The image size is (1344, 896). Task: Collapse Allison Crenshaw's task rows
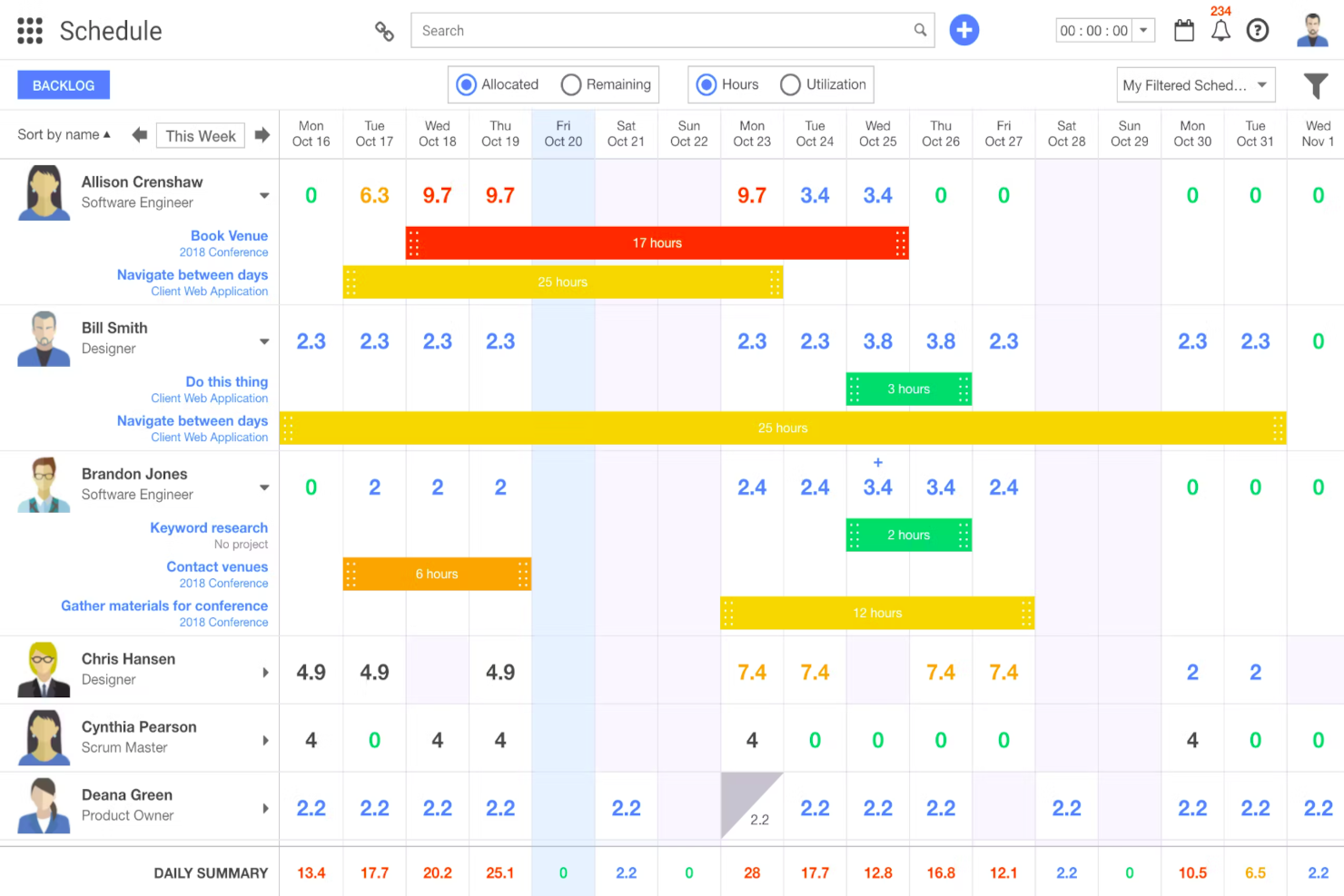[x=264, y=195]
